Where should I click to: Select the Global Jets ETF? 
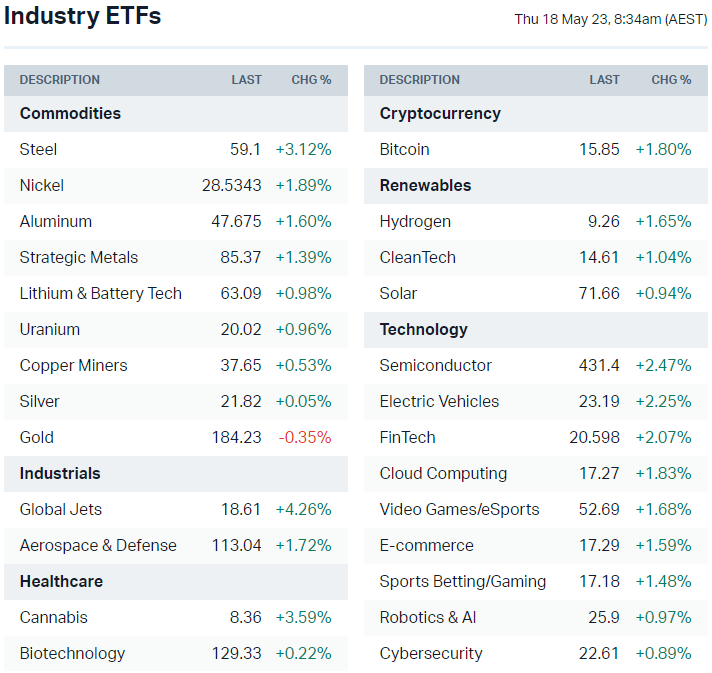point(61,509)
